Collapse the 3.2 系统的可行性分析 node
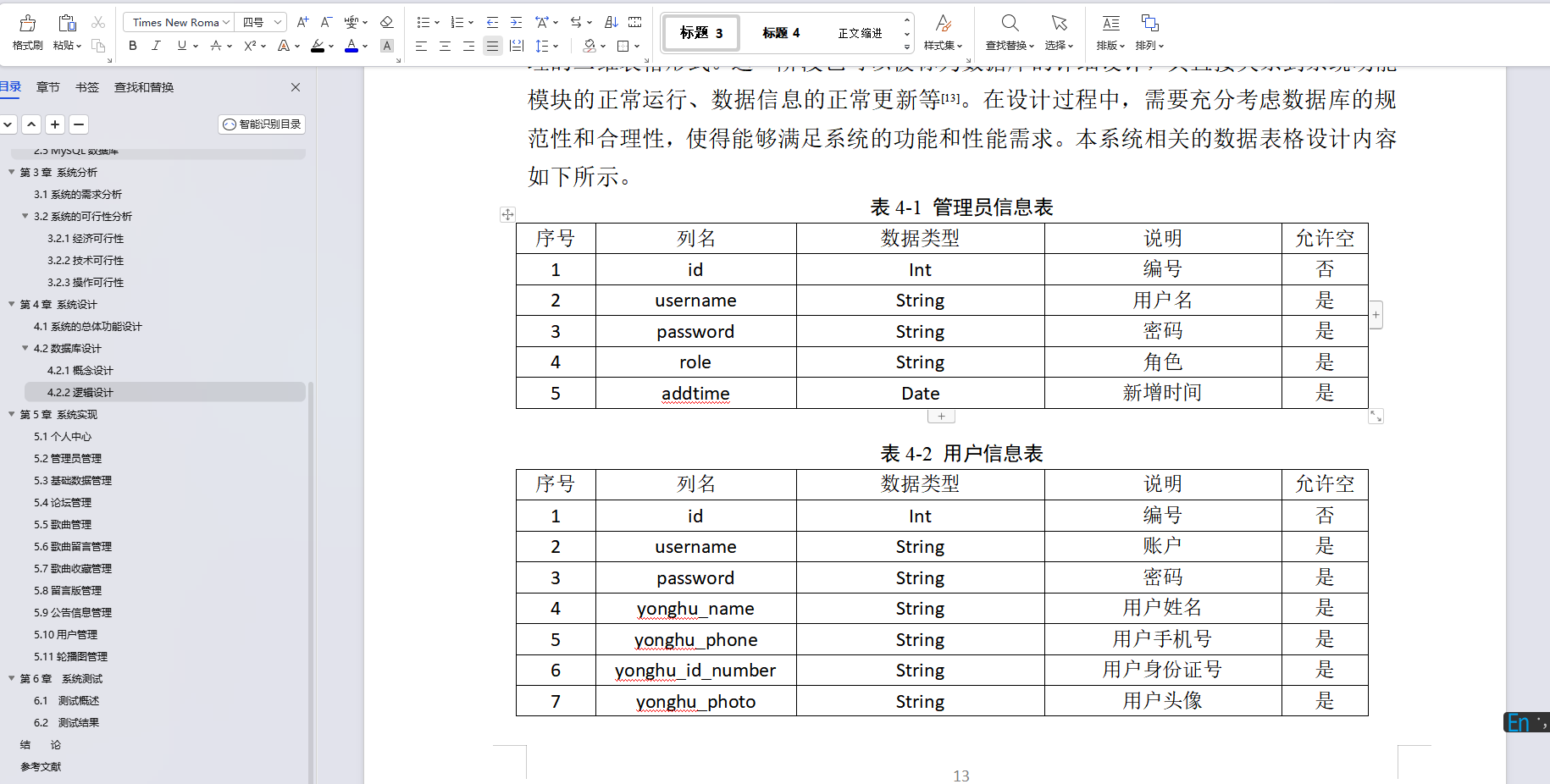 [25, 216]
